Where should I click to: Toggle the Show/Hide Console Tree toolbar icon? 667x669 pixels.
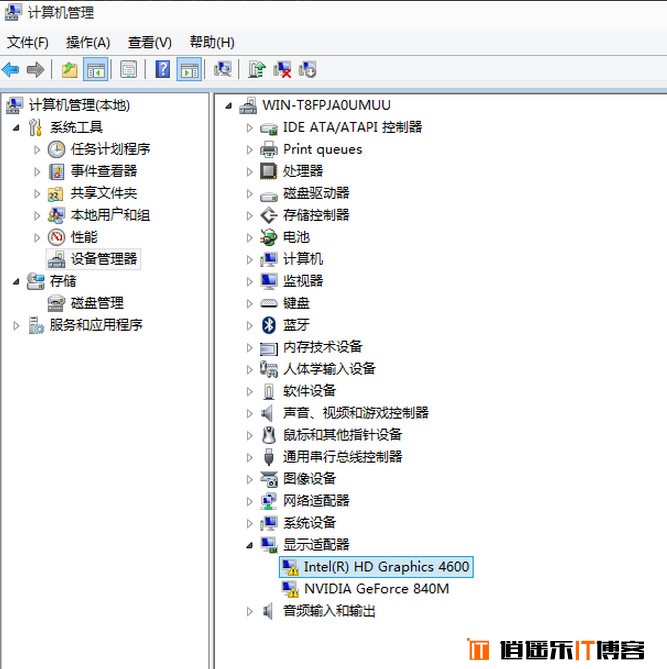coord(96,70)
